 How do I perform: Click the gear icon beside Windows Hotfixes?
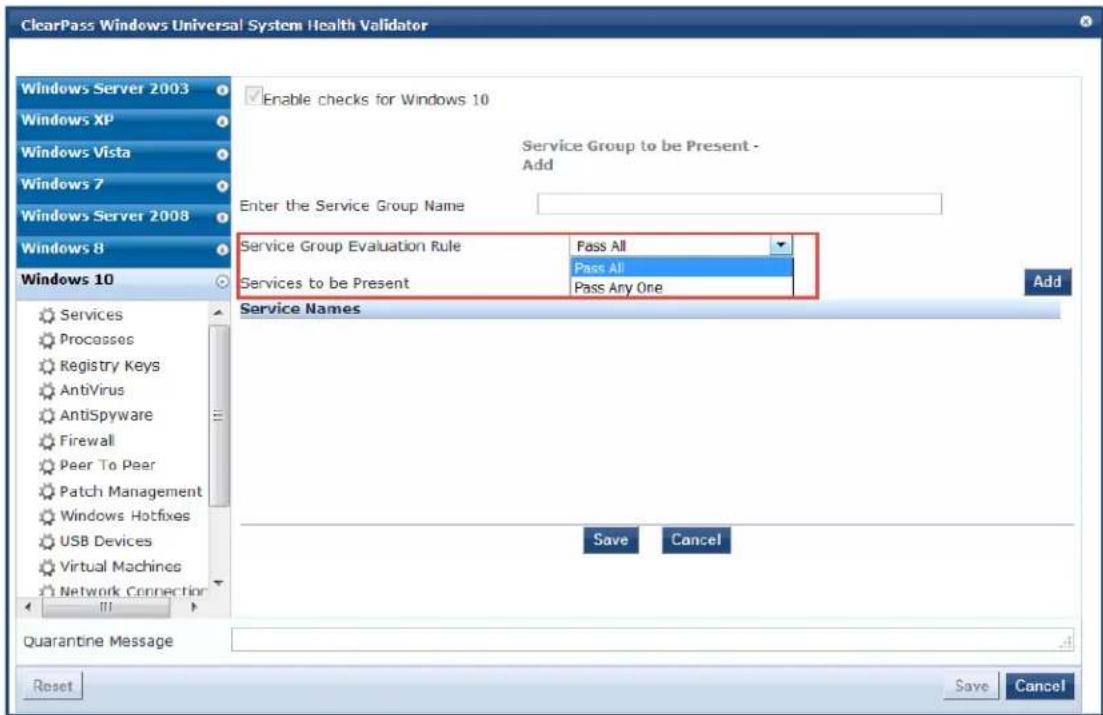click(x=47, y=517)
